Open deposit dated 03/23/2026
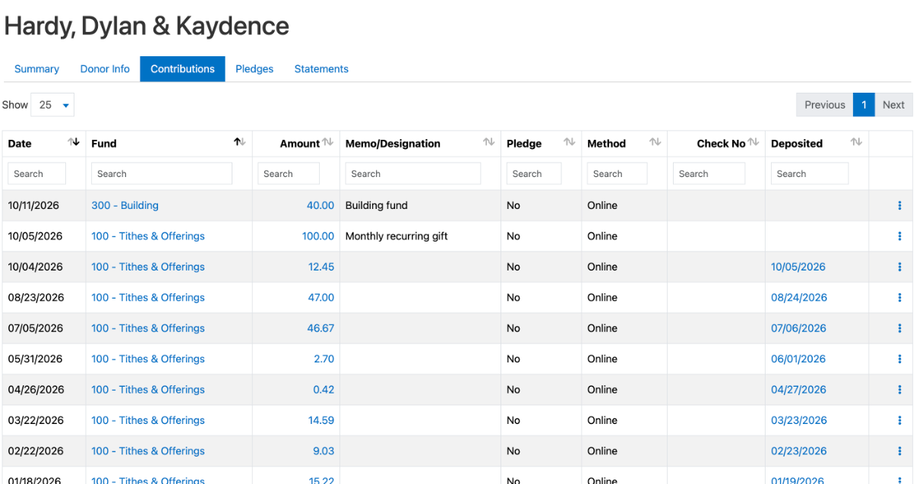This screenshot has width=919, height=484. click(799, 420)
